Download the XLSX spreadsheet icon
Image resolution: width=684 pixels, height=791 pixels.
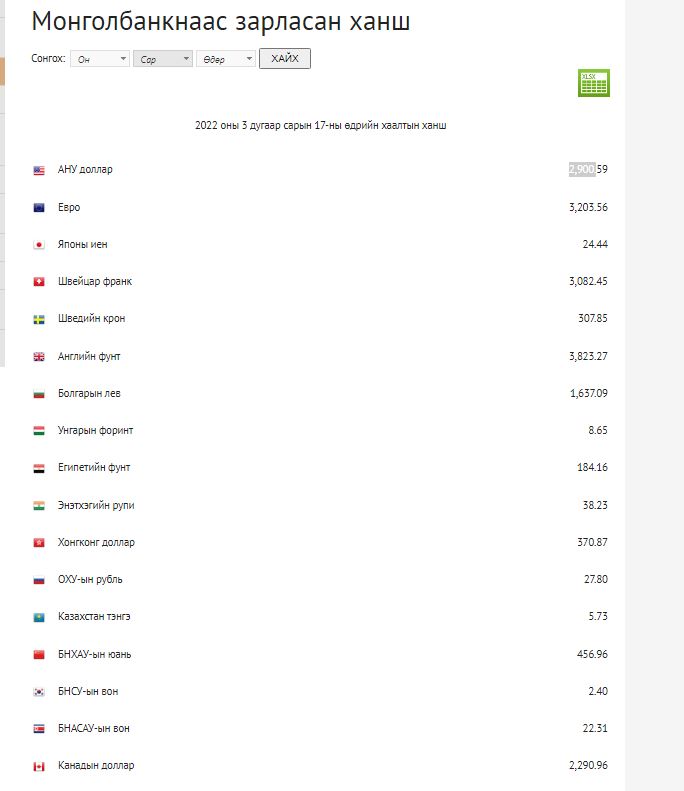pyautogui.click(x=593, y=83)
